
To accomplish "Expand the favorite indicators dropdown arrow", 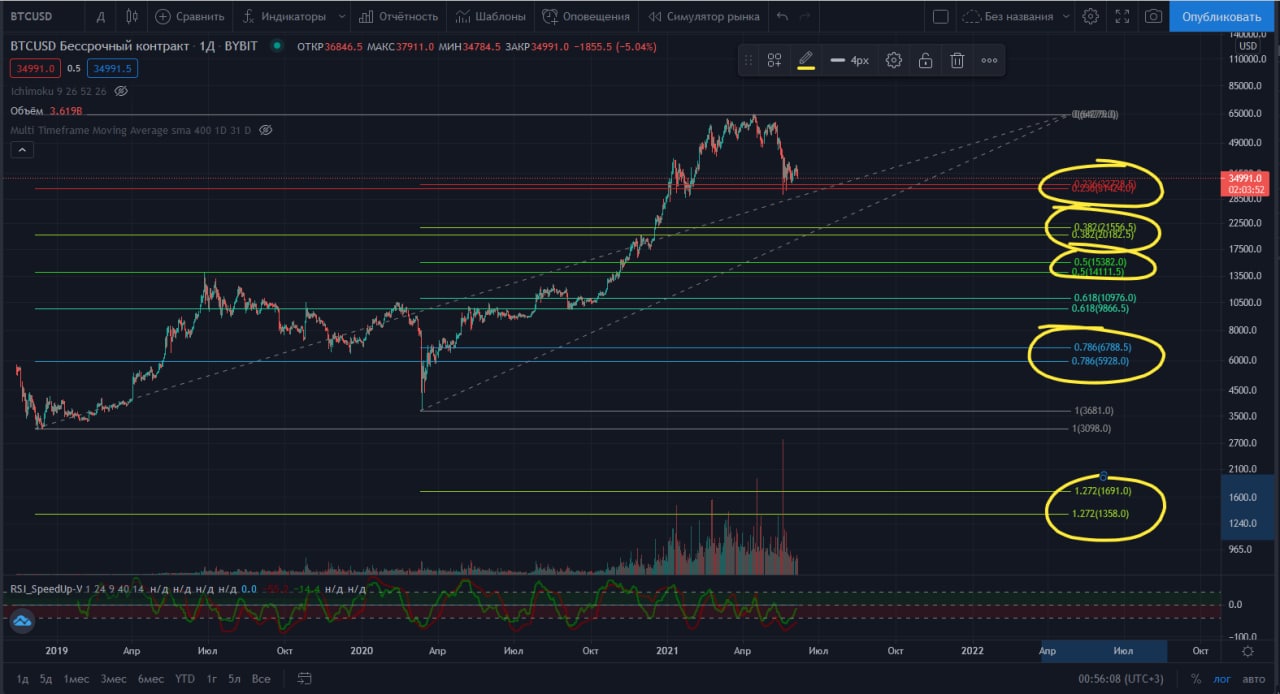I will pyautogui.click(x=342, y=16).
